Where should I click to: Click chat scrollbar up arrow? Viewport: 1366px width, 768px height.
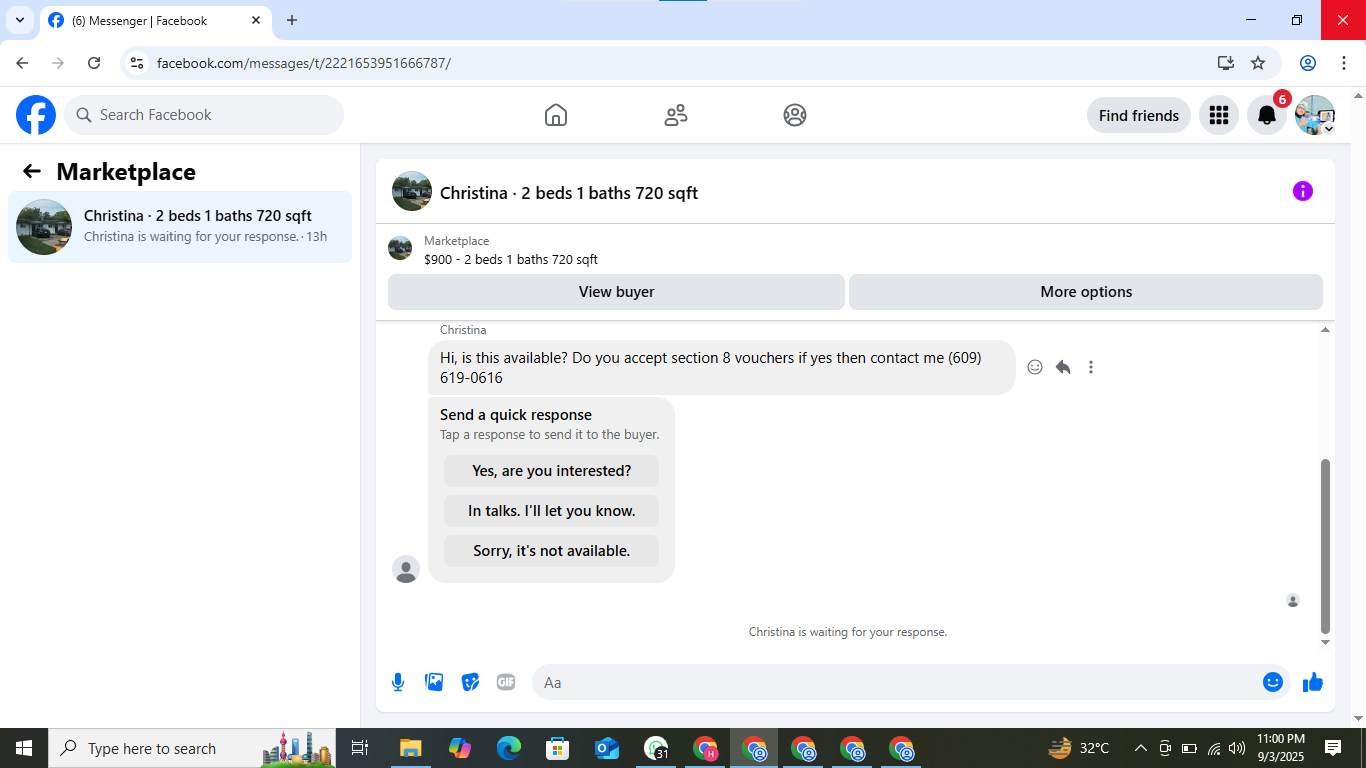[x=1326, y=329]
